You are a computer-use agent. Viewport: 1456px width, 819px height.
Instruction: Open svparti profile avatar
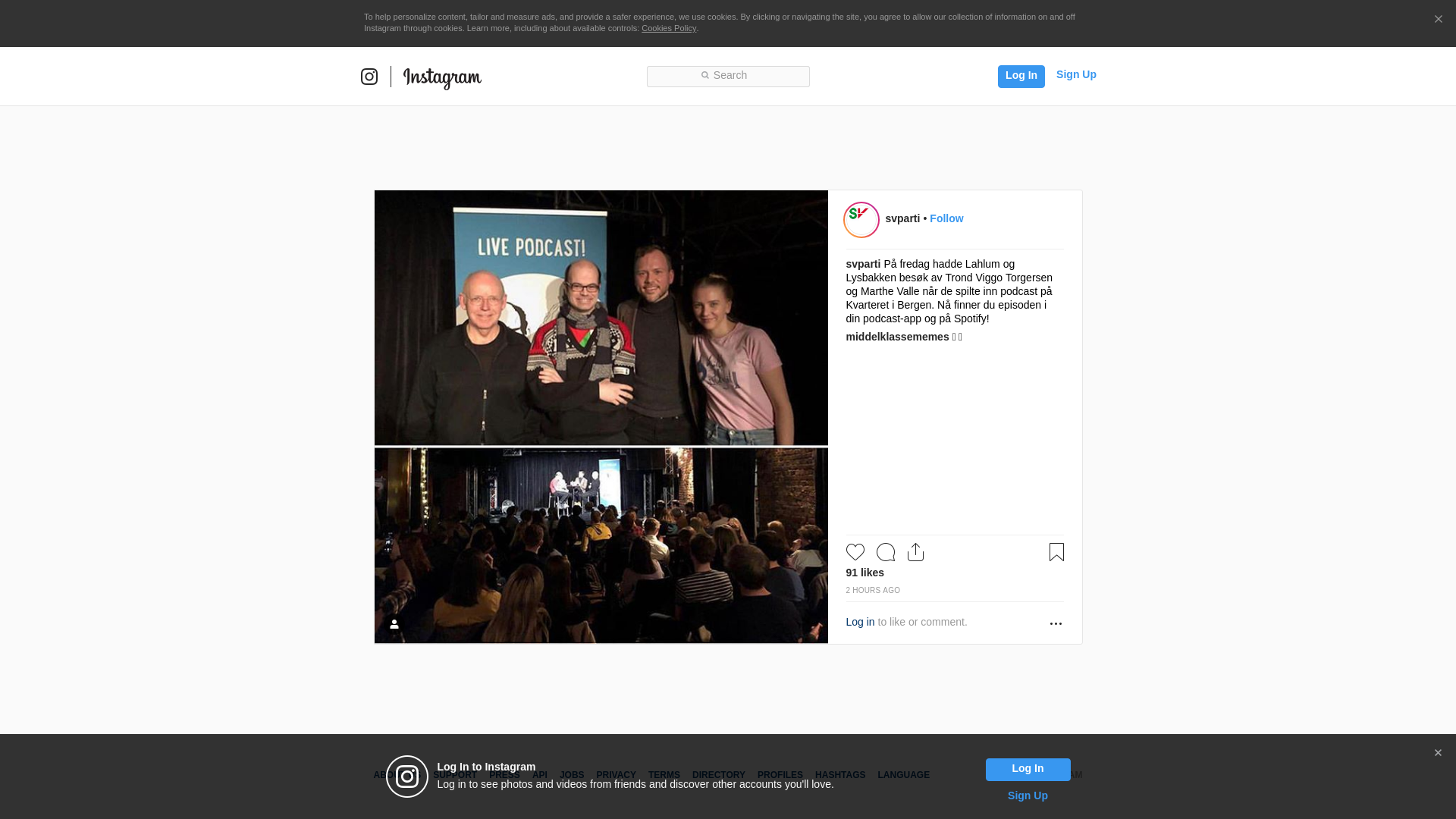861,220
